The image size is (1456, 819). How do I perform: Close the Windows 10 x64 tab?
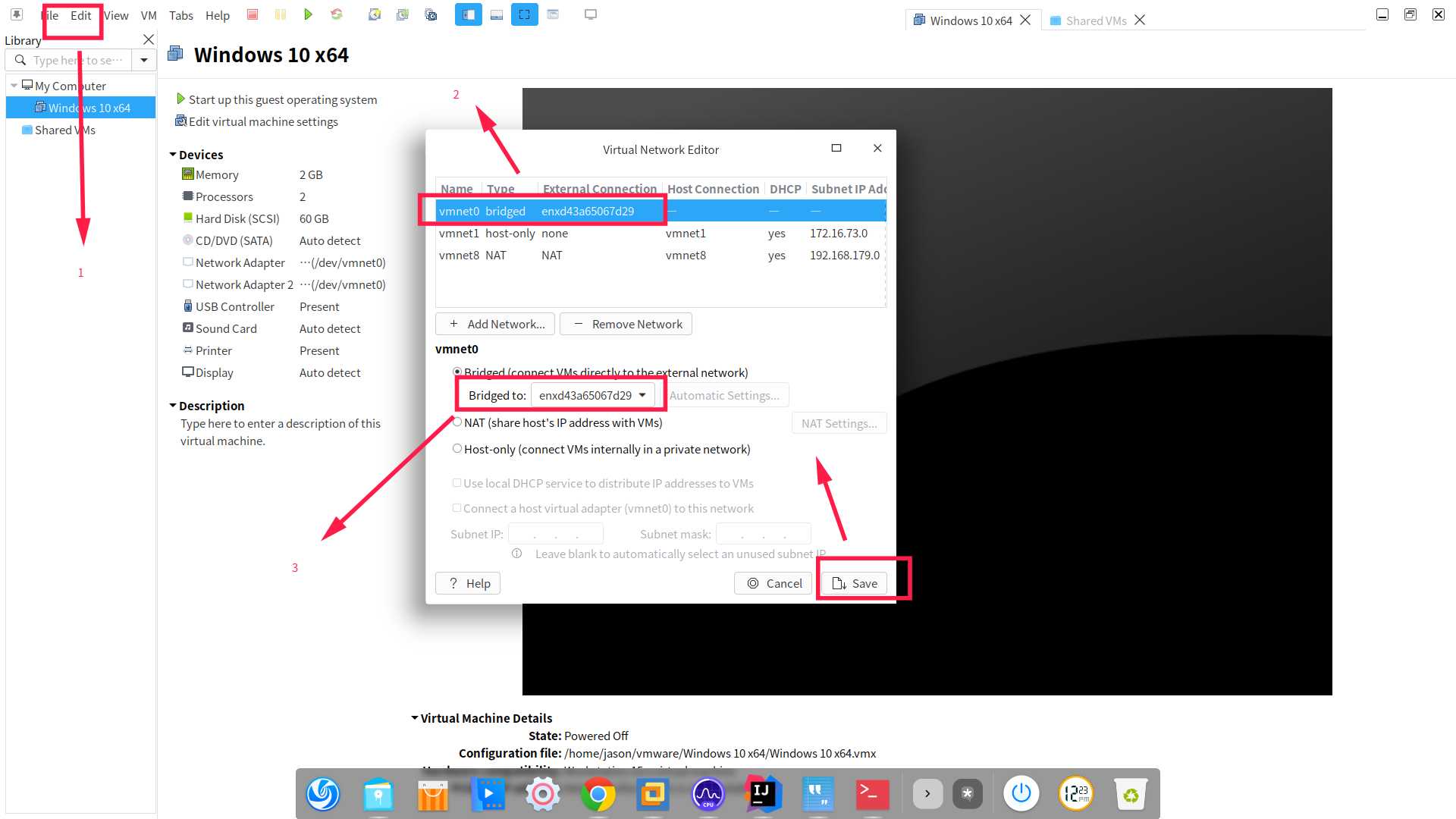1025,20
